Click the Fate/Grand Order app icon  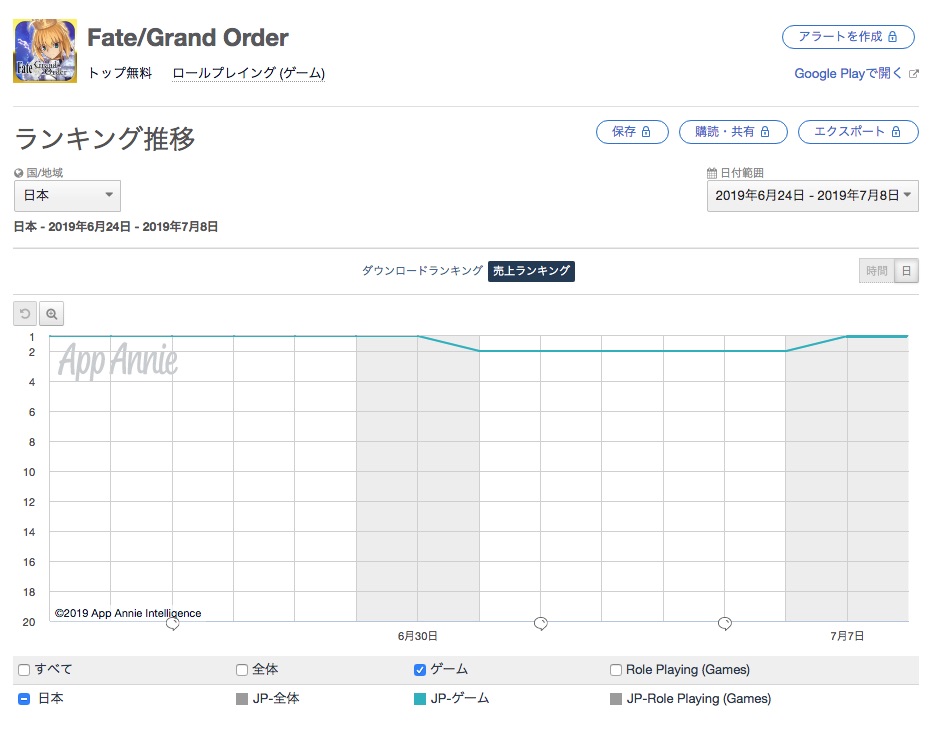(45, 51)
